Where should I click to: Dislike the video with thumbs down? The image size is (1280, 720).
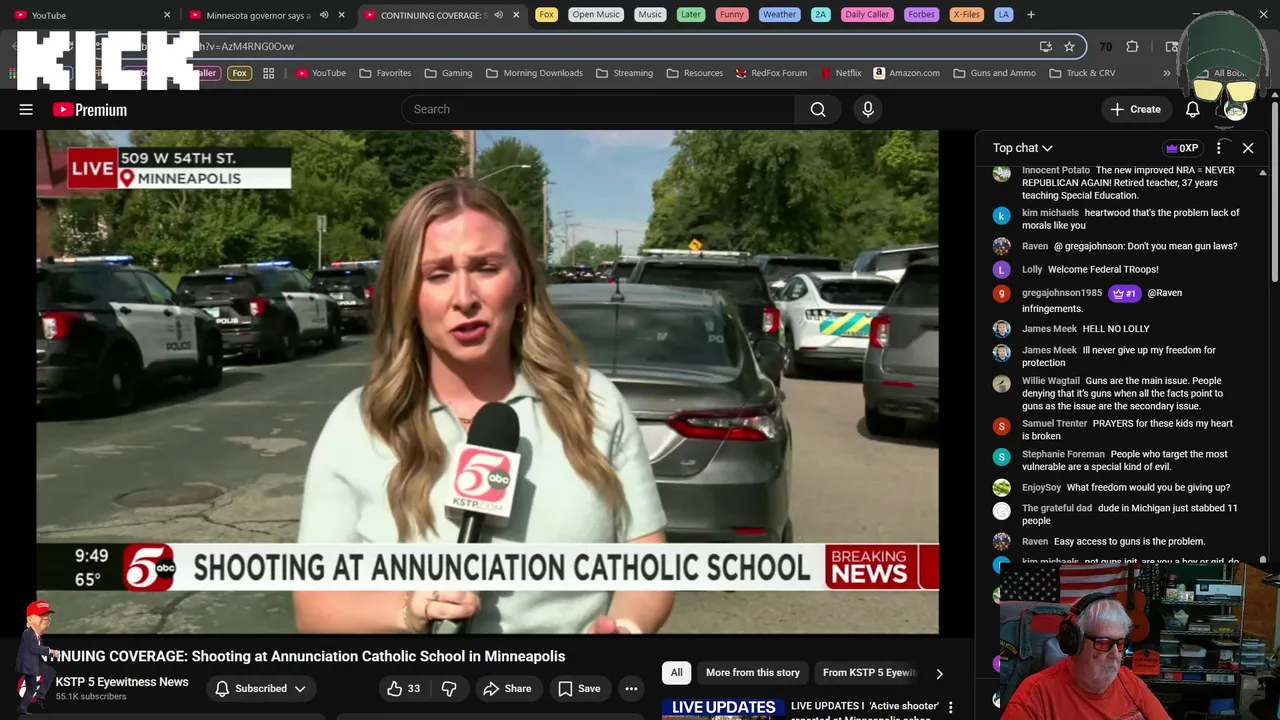pyautogui.click(x=449, y=688)
